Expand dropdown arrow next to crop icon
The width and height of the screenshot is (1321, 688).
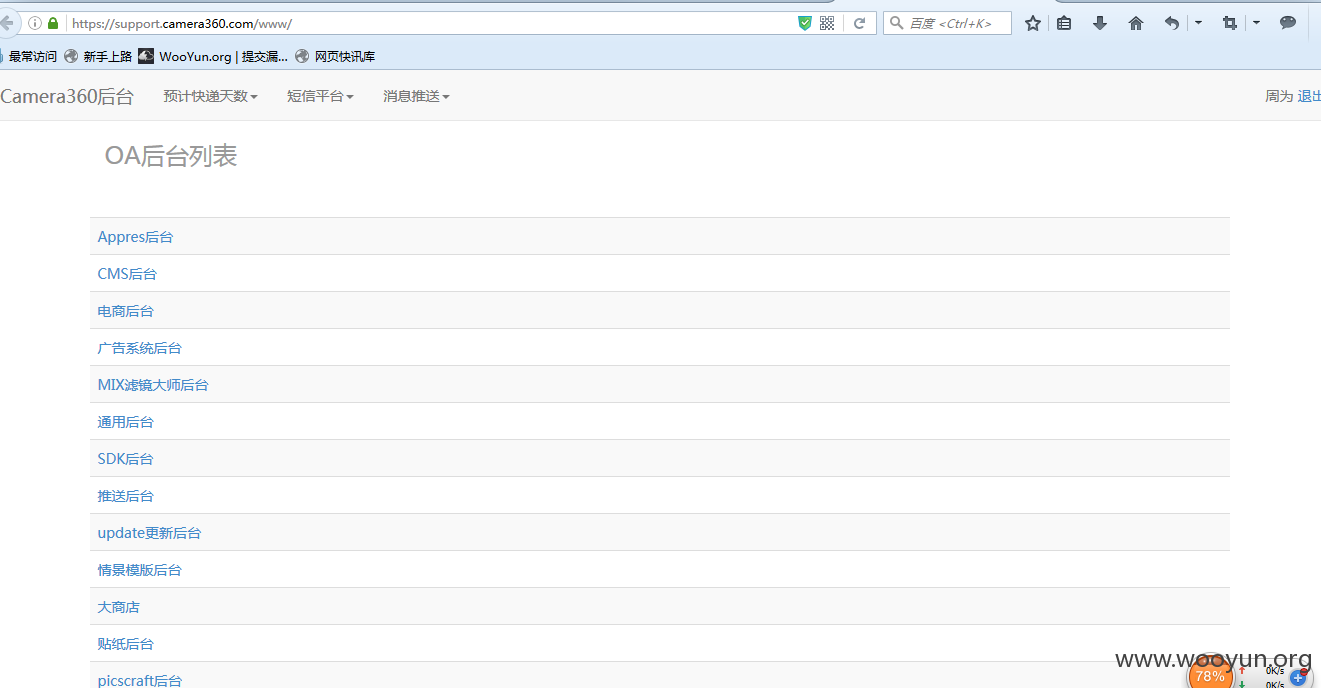coord(1256,23)
